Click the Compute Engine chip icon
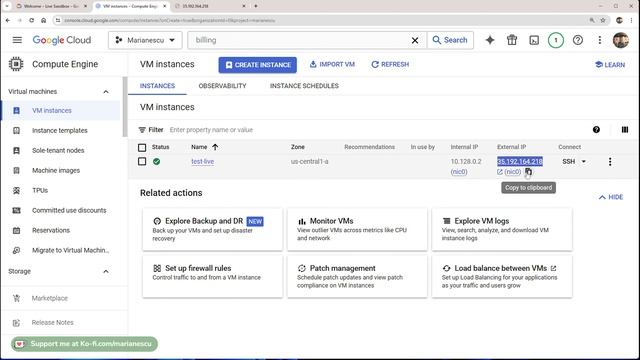This screenshot has width=640, height=360. pos(16,64)
